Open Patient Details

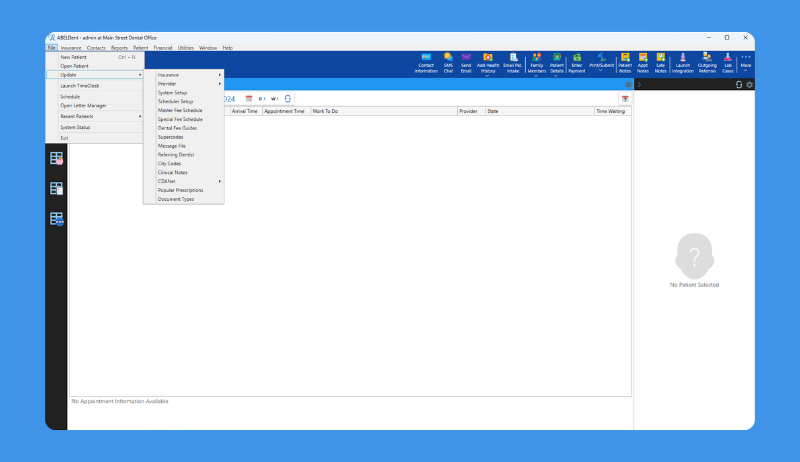tap(557, 63)
